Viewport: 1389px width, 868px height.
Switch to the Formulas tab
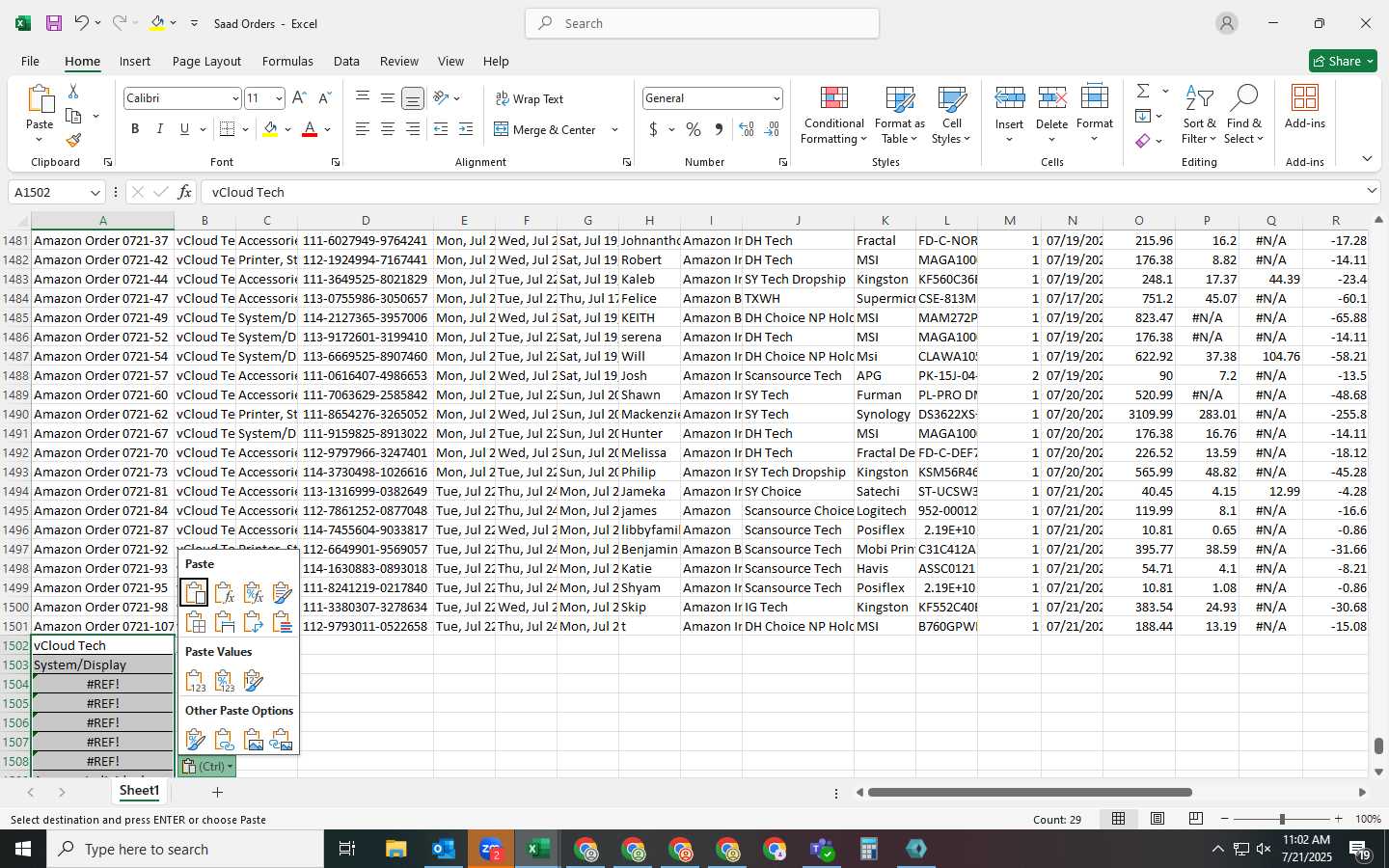click(x=287, y=61)
